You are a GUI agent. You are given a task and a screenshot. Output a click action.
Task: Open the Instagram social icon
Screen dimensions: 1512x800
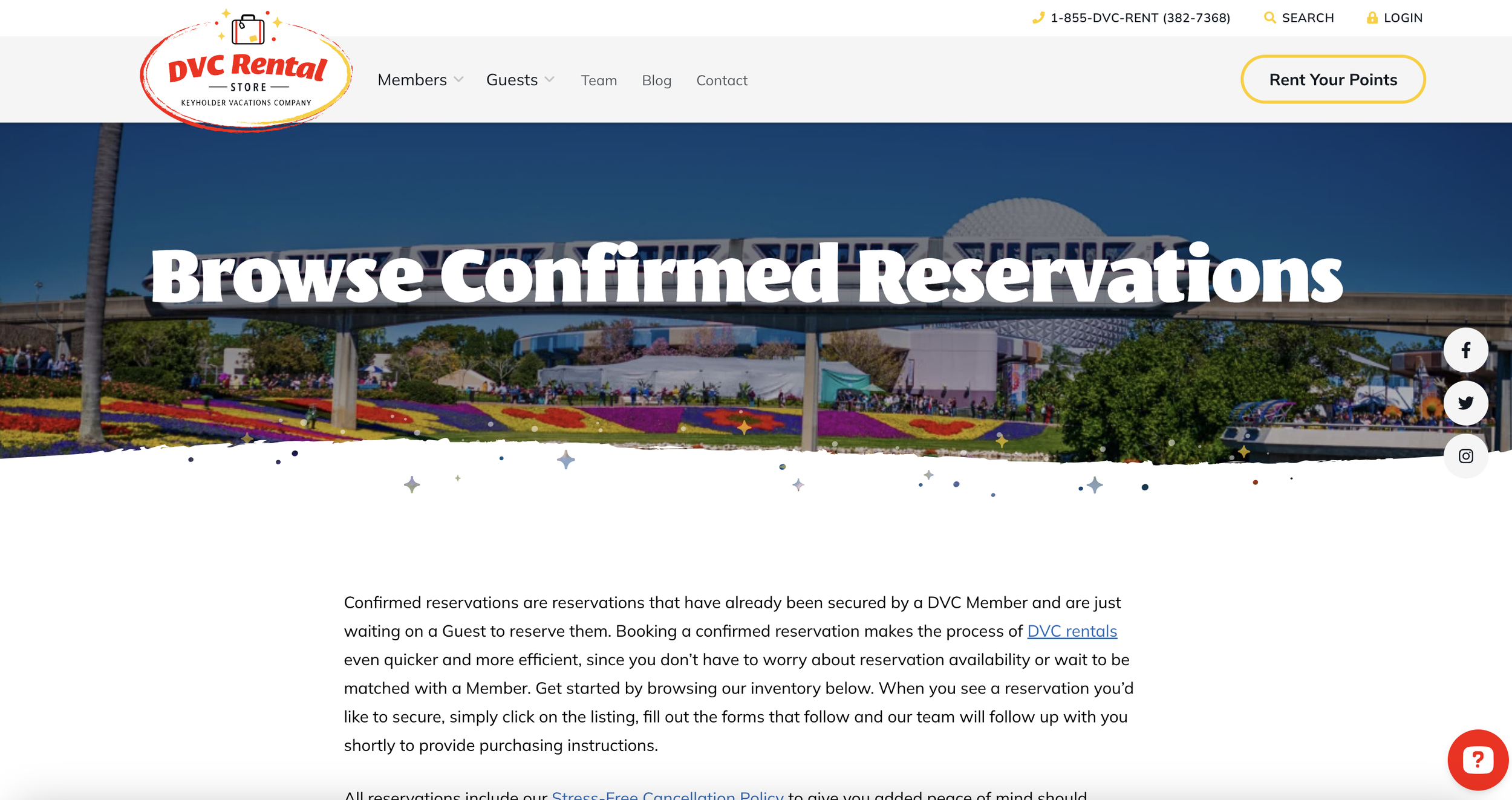(1465, 456)
